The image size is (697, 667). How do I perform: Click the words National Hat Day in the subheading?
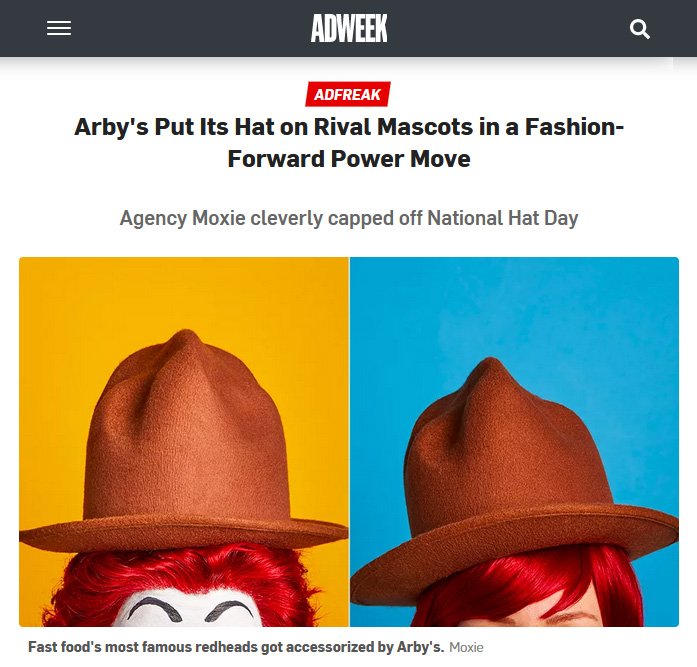(503, 218)
